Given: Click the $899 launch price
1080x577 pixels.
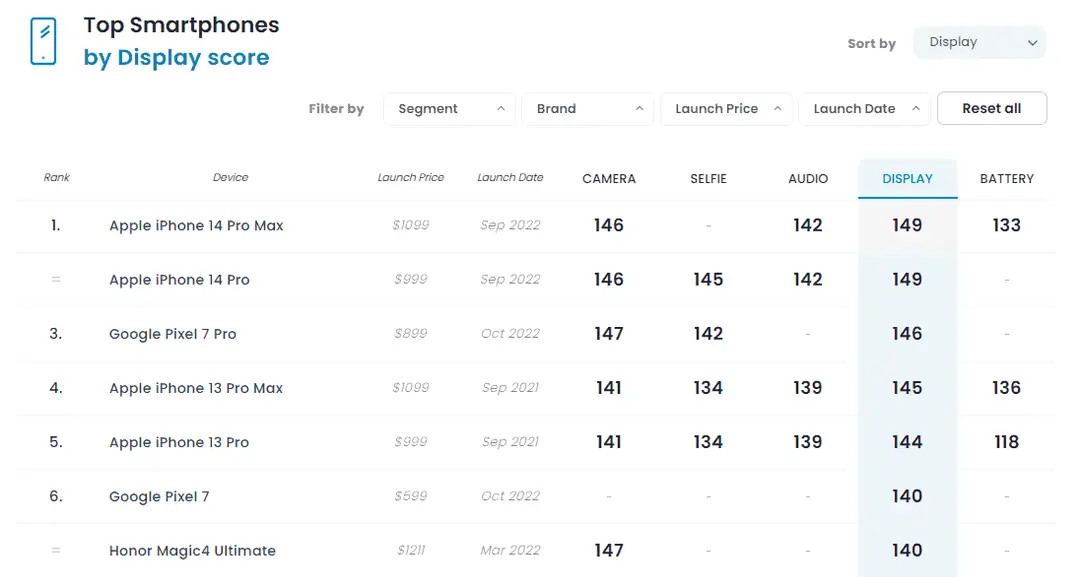Looking at the screenshot, I should [x=411, y=333].
